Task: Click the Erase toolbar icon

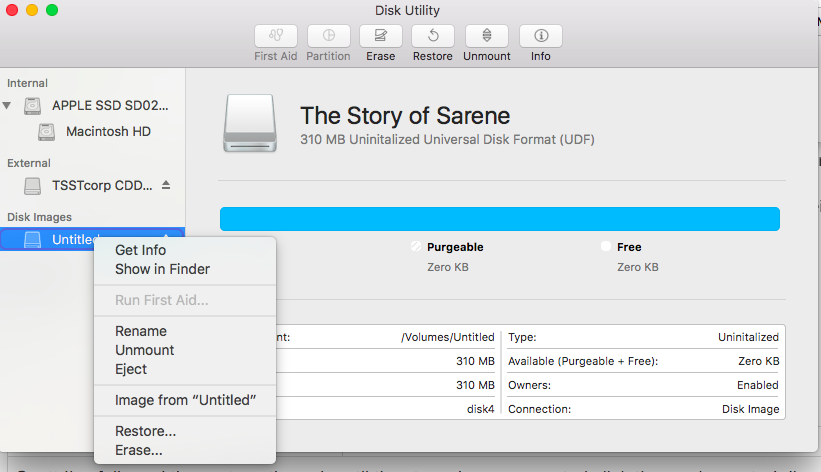Action: click(x=381, y=35)
